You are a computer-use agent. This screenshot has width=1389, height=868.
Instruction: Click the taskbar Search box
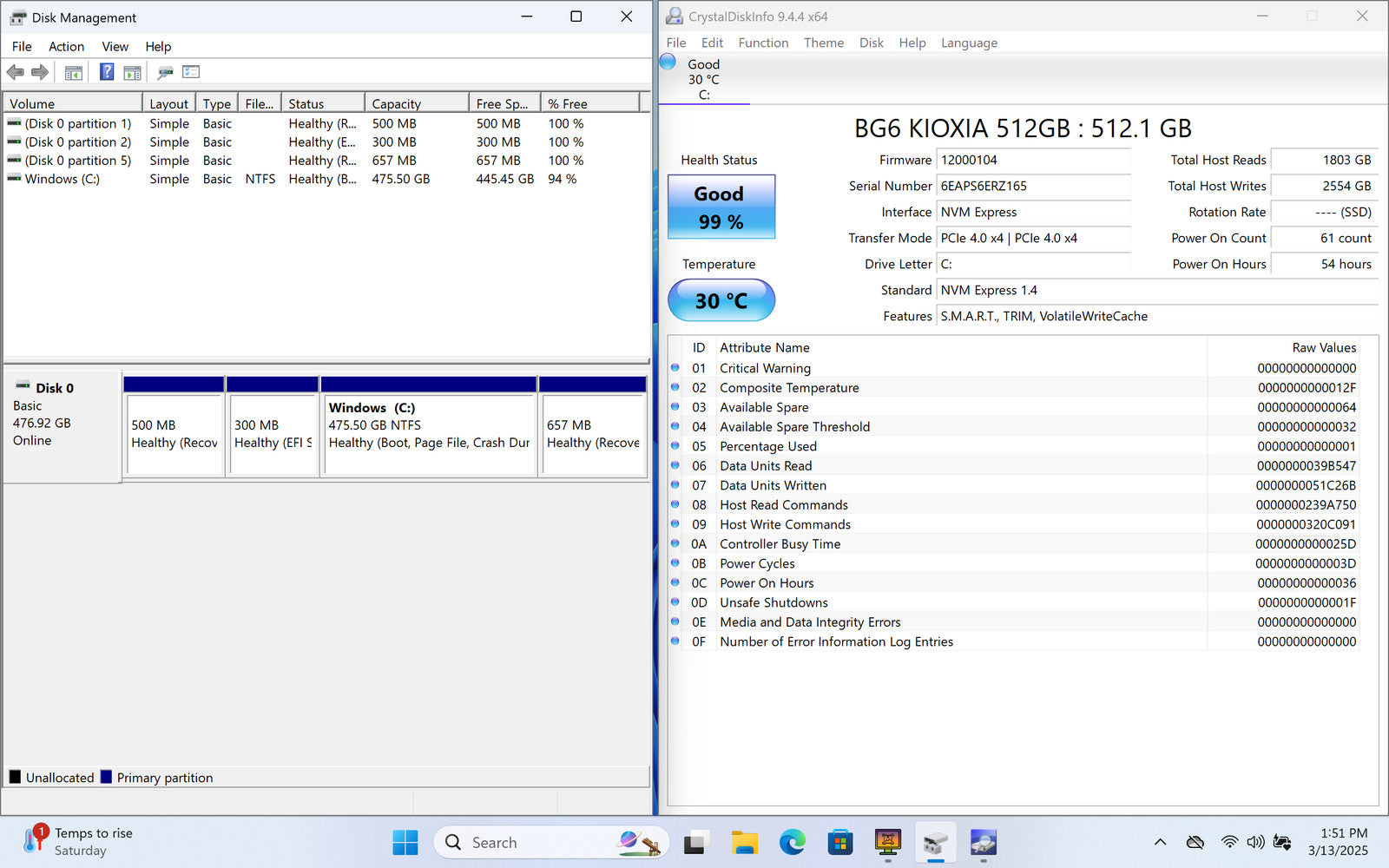551,842
